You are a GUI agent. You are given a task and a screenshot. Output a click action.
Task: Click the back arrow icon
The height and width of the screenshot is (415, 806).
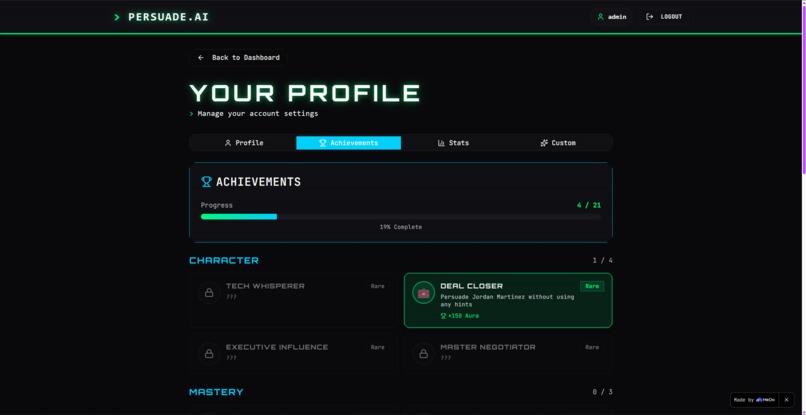click(201, 58)
